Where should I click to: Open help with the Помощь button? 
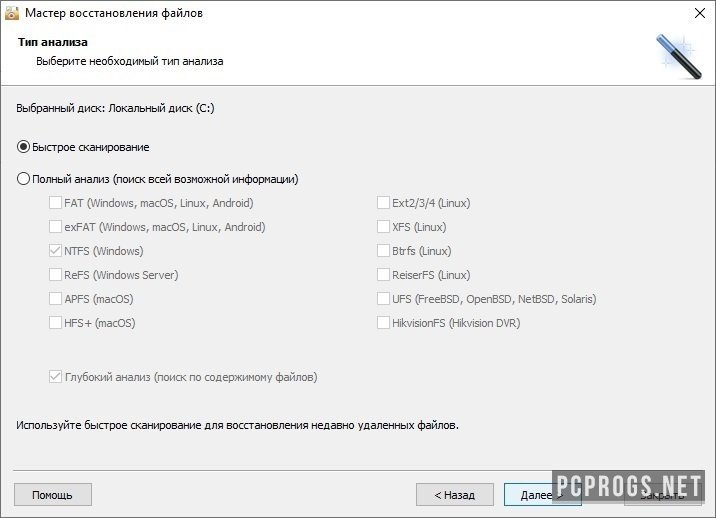[53, 495]
